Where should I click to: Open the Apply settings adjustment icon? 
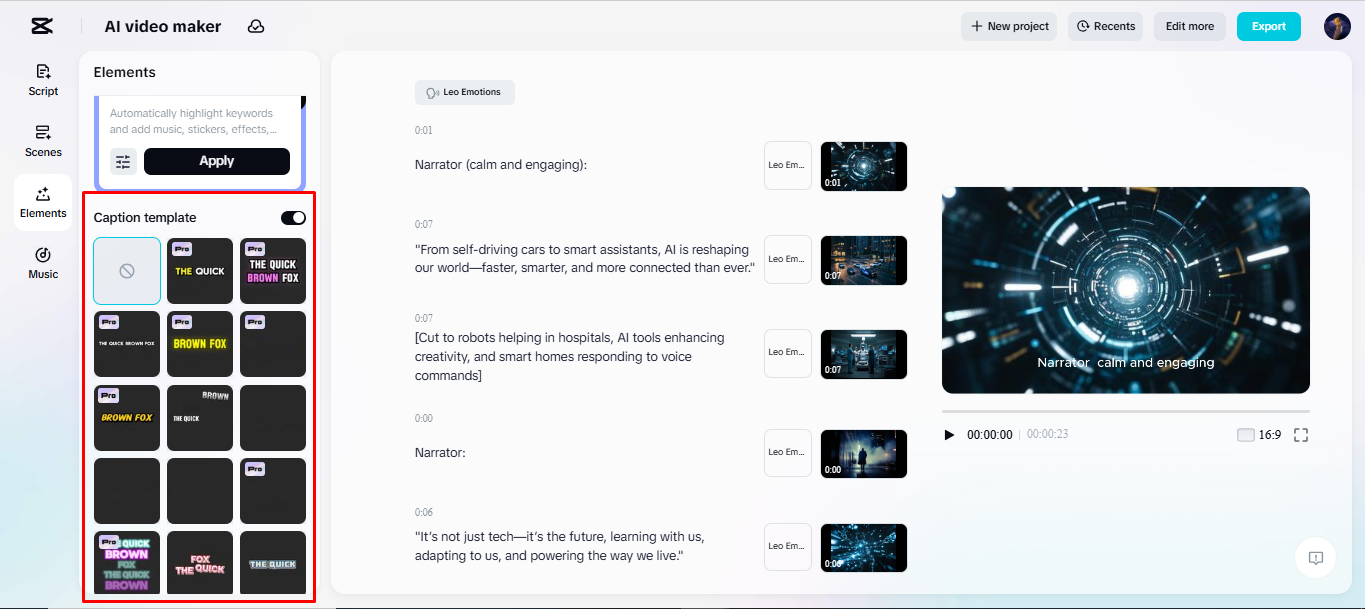click(x=123, y=161)
